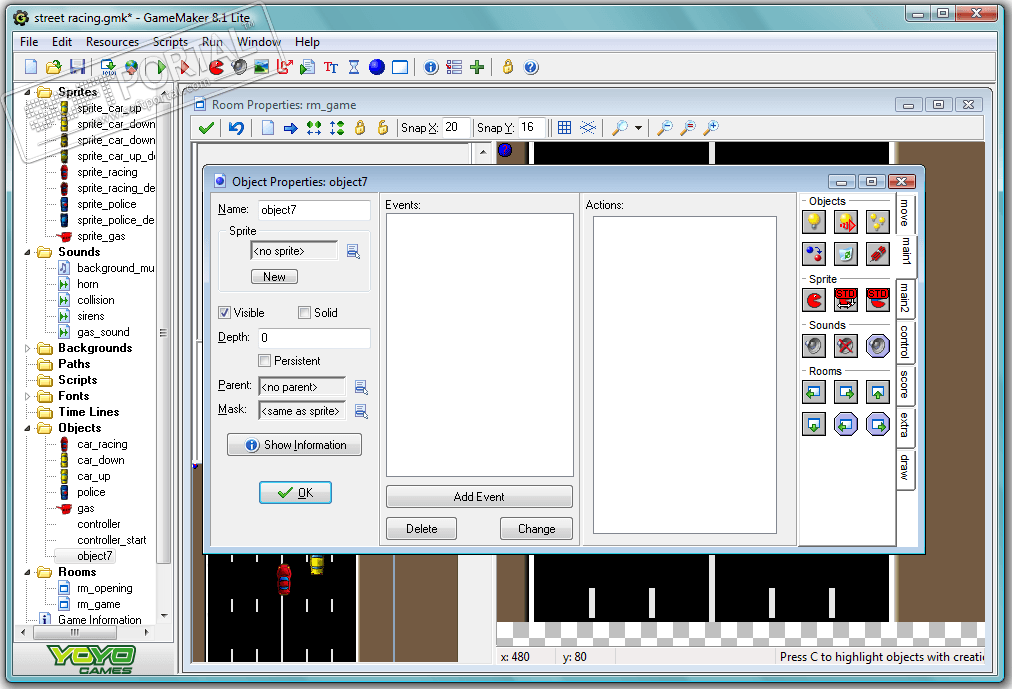Image resolution: width=1012 pixels, height=689 pixels.
Task: Expand the Backgrounds folder
Action: (x=27, y=348)
